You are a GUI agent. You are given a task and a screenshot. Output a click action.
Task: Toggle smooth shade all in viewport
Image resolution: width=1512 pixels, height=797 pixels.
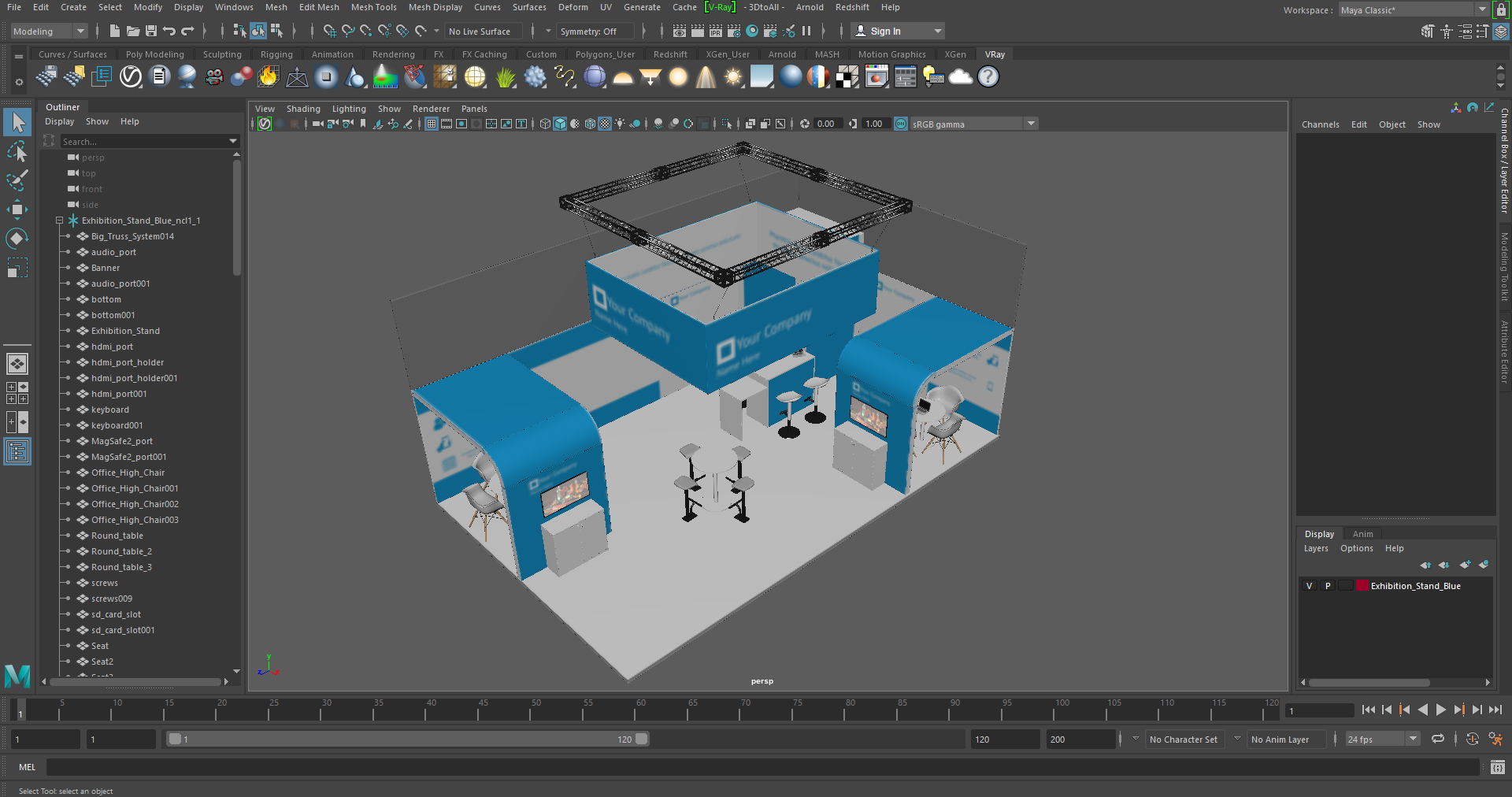pyautogui.click(x=560, y=124)
